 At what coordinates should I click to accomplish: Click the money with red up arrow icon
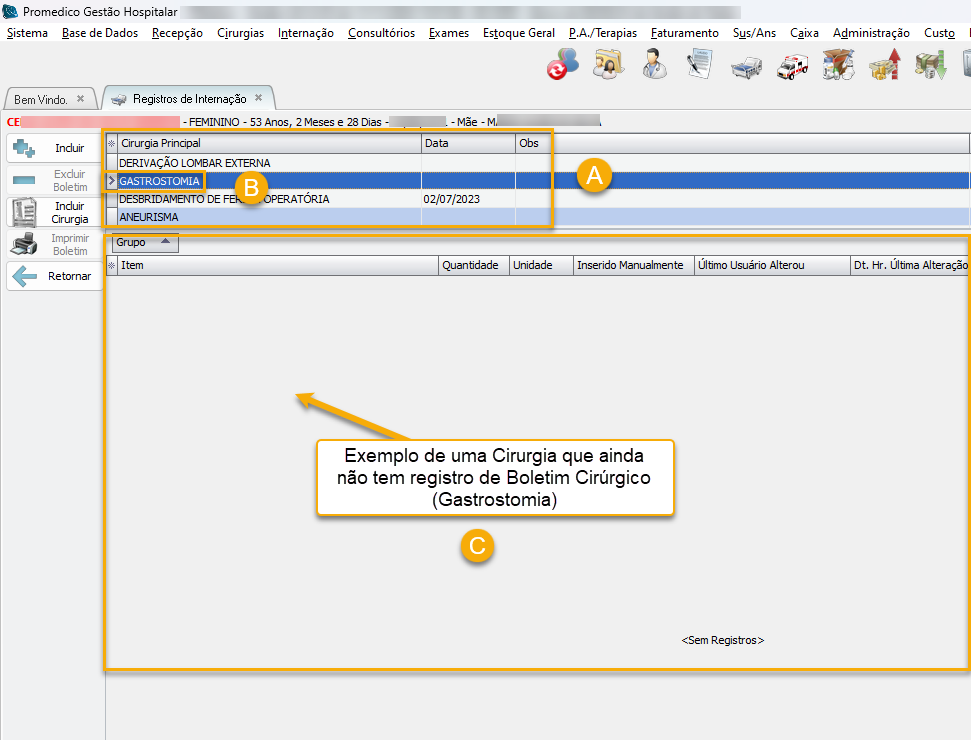(x=884, y=66)
